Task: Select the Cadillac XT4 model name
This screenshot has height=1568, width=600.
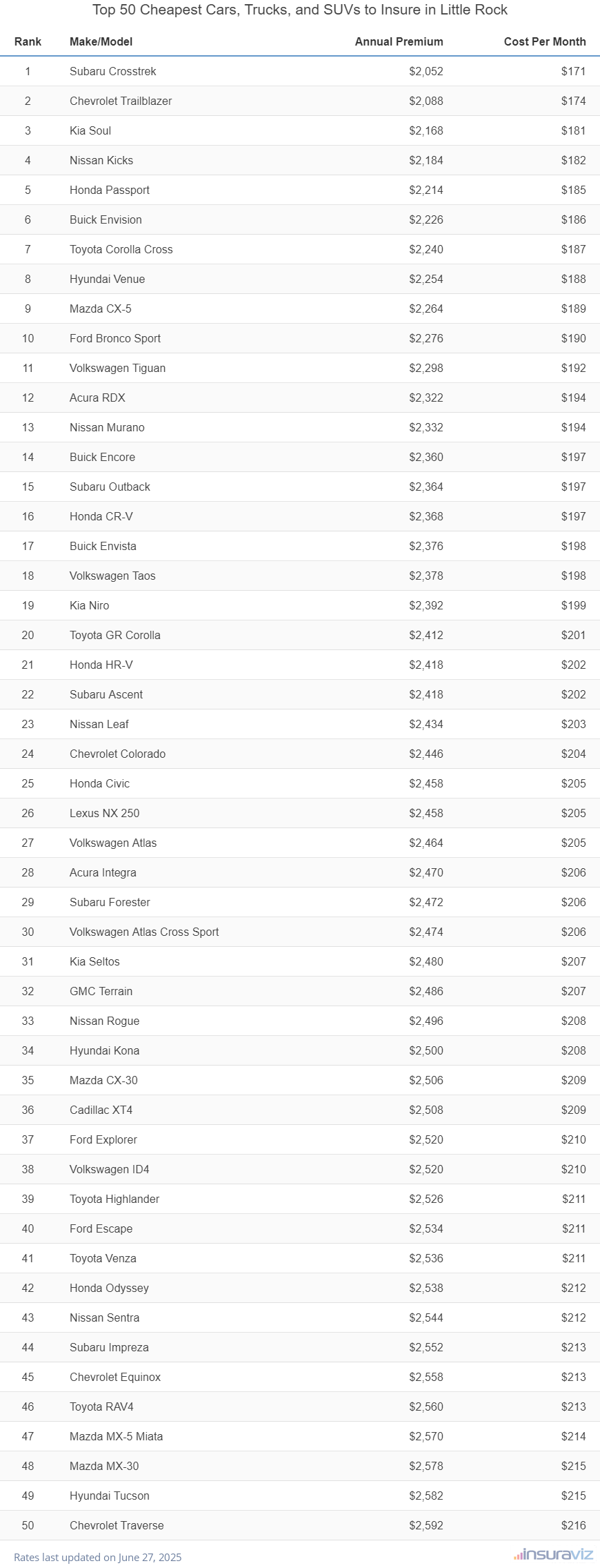Action: 101,1110
